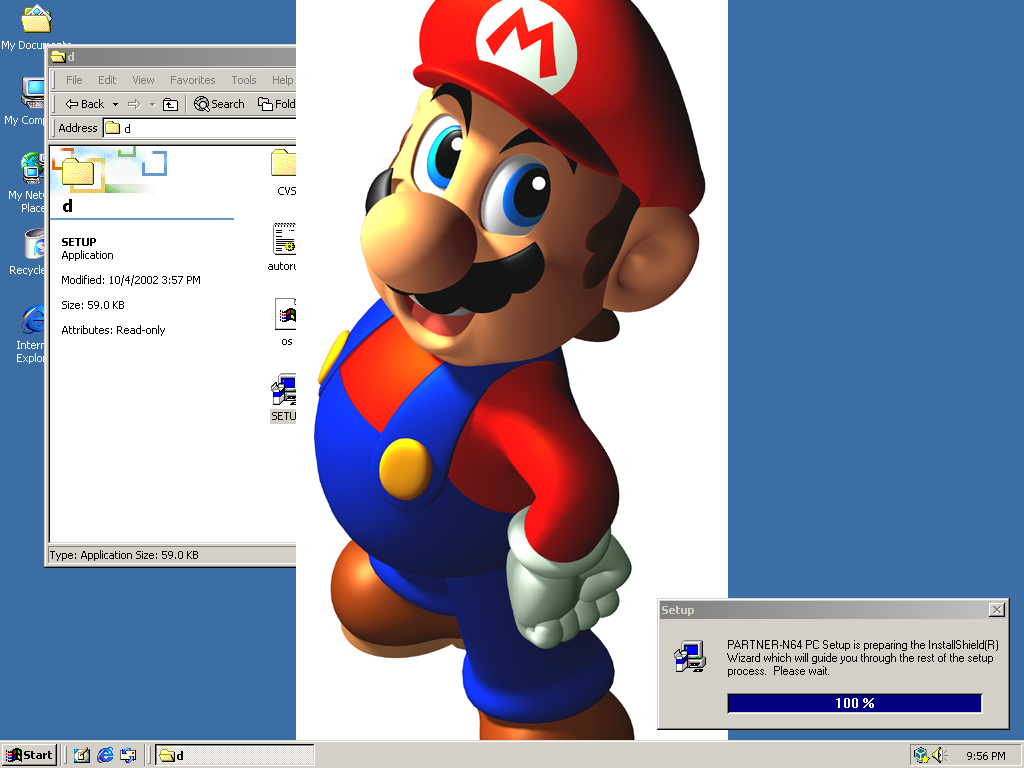The height and width of the screenshot is (768, 1024).
Task: Click the Start button
Action: (x=29, y=755)
